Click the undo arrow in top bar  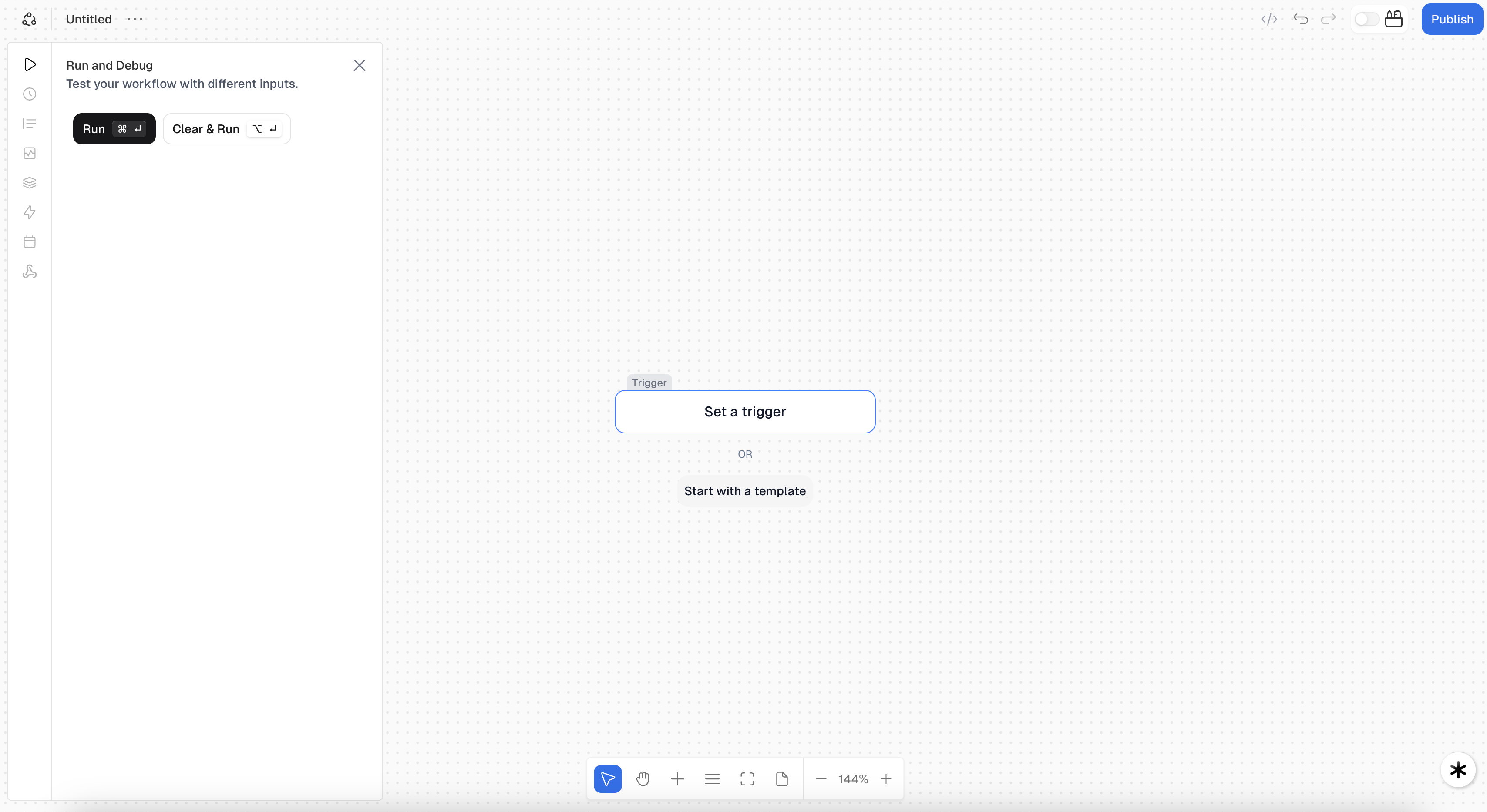click(1300, 20)
